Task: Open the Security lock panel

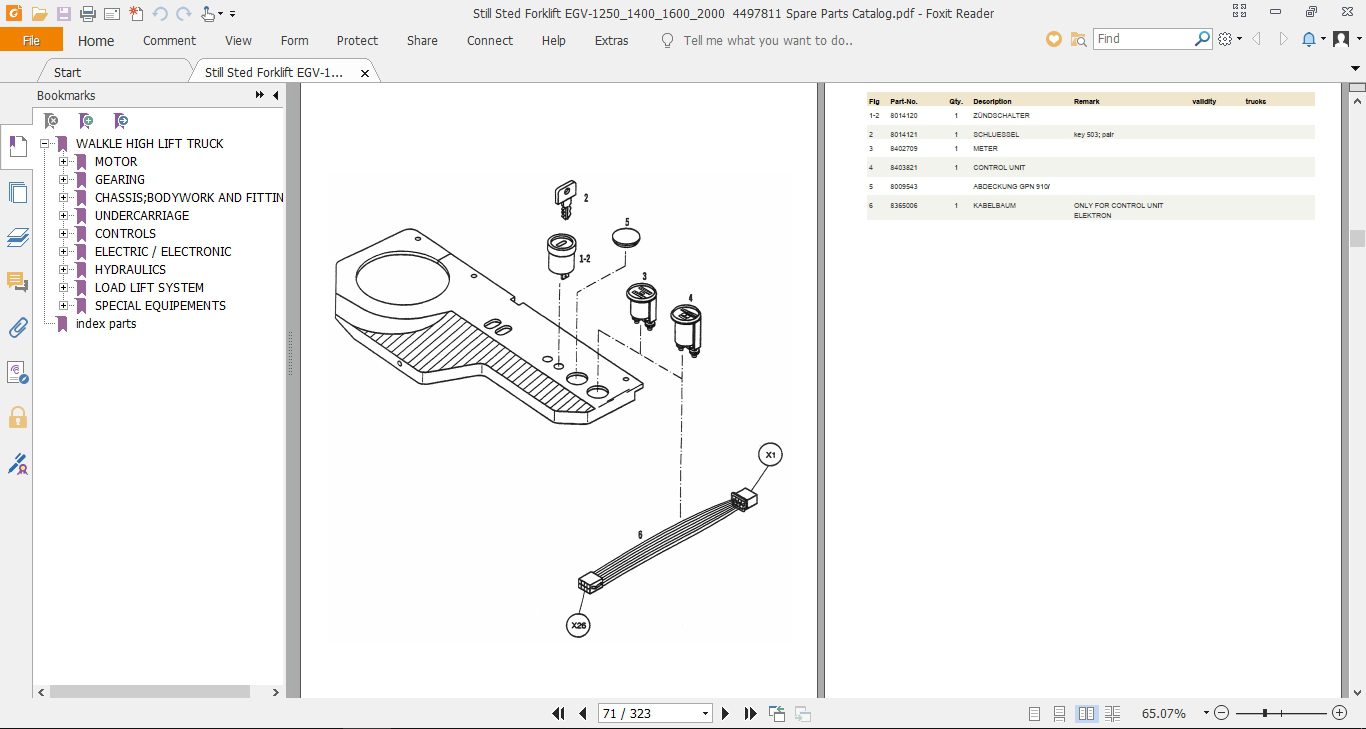Action: [x=17, y=417]
